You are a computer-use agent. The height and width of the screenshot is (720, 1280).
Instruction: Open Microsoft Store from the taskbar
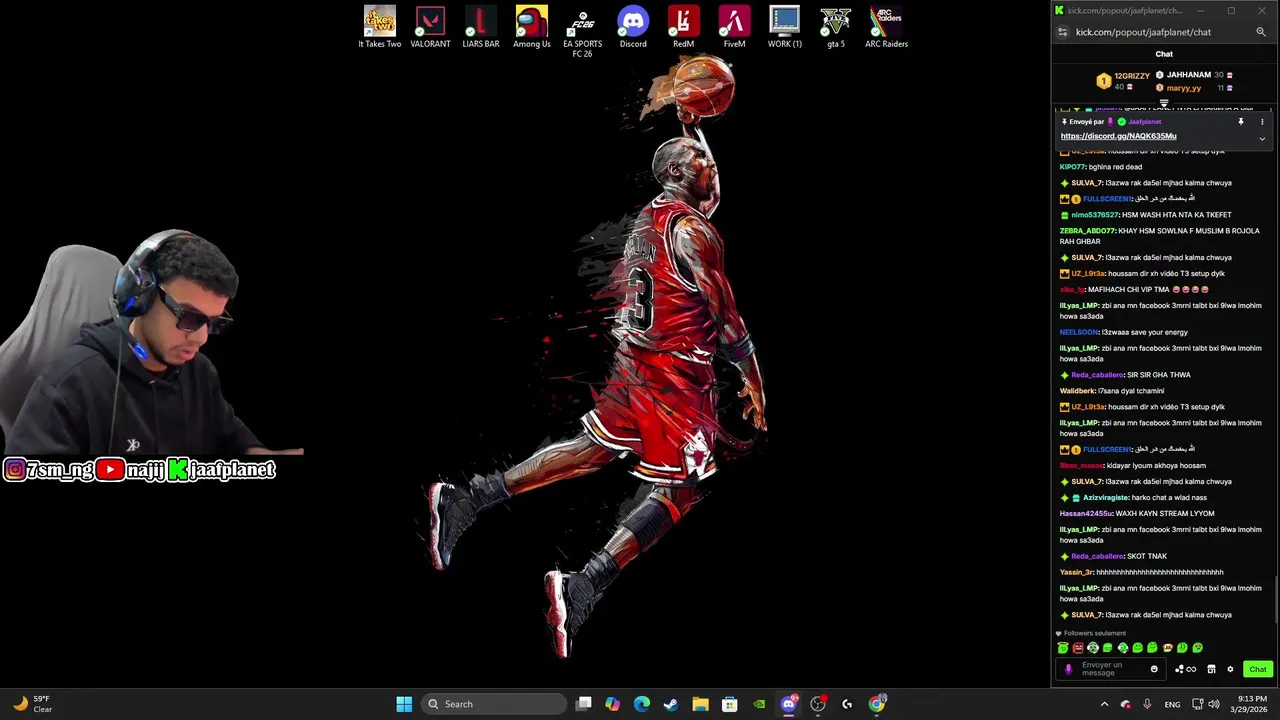click(730, 704)
